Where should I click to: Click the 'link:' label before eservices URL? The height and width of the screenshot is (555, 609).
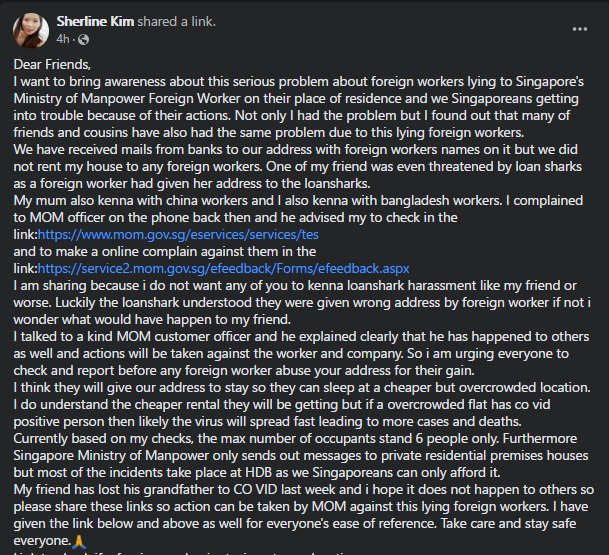[x=26, y=235]
